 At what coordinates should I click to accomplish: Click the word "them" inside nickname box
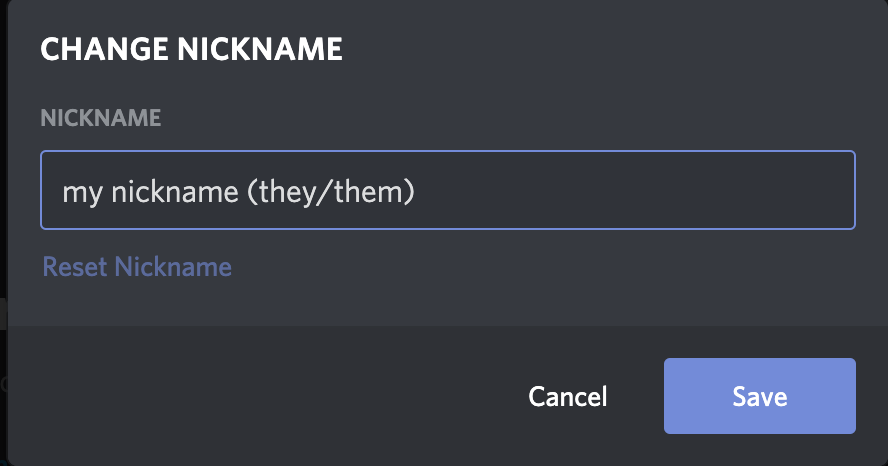coord(373,191)
